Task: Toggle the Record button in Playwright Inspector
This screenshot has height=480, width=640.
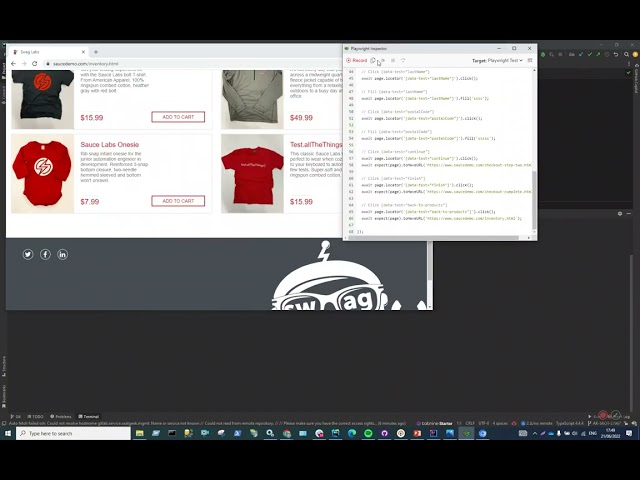Action: tap(357, 60)
